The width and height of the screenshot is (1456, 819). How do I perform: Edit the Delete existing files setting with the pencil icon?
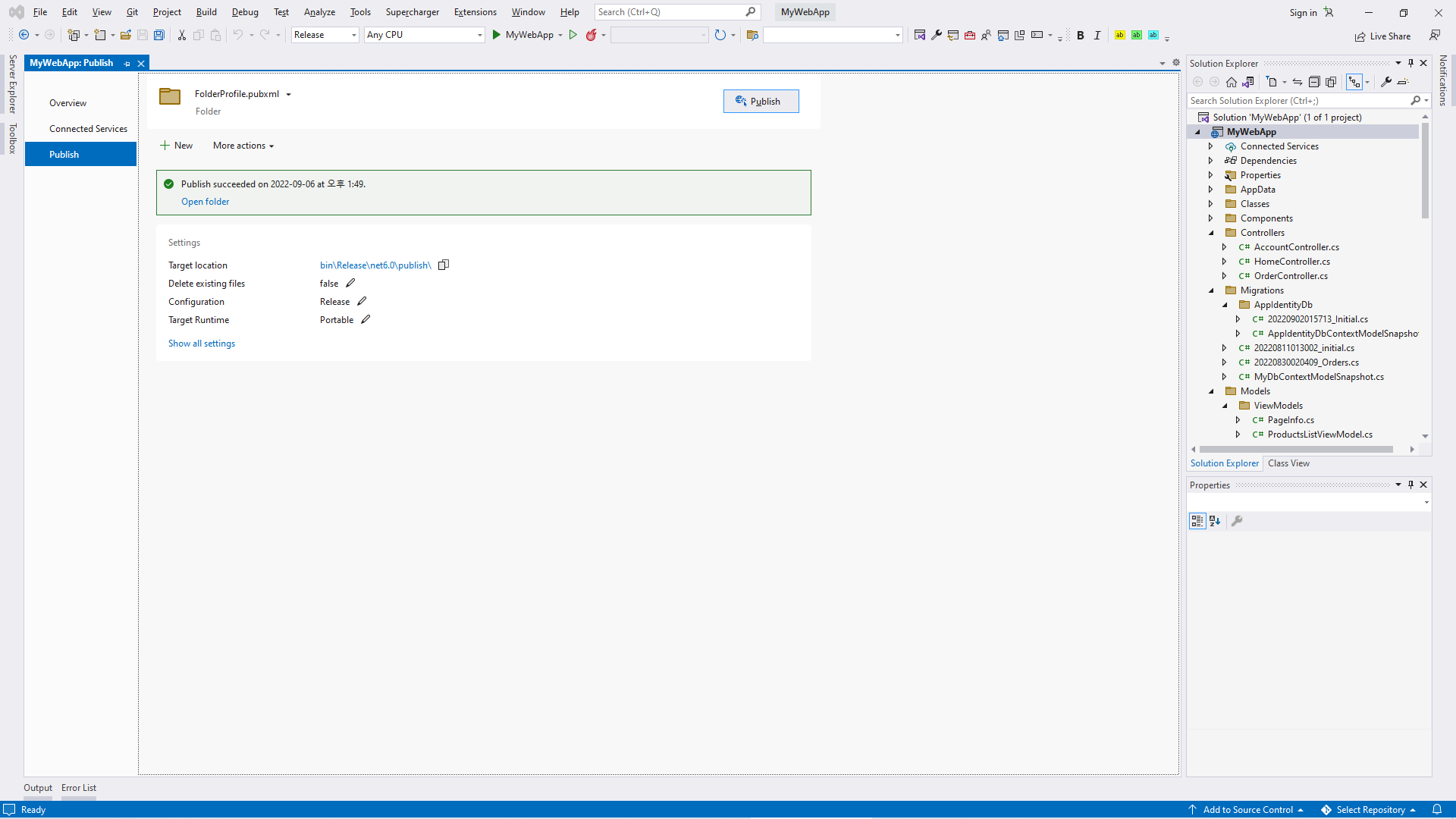(x=350, y=283)
